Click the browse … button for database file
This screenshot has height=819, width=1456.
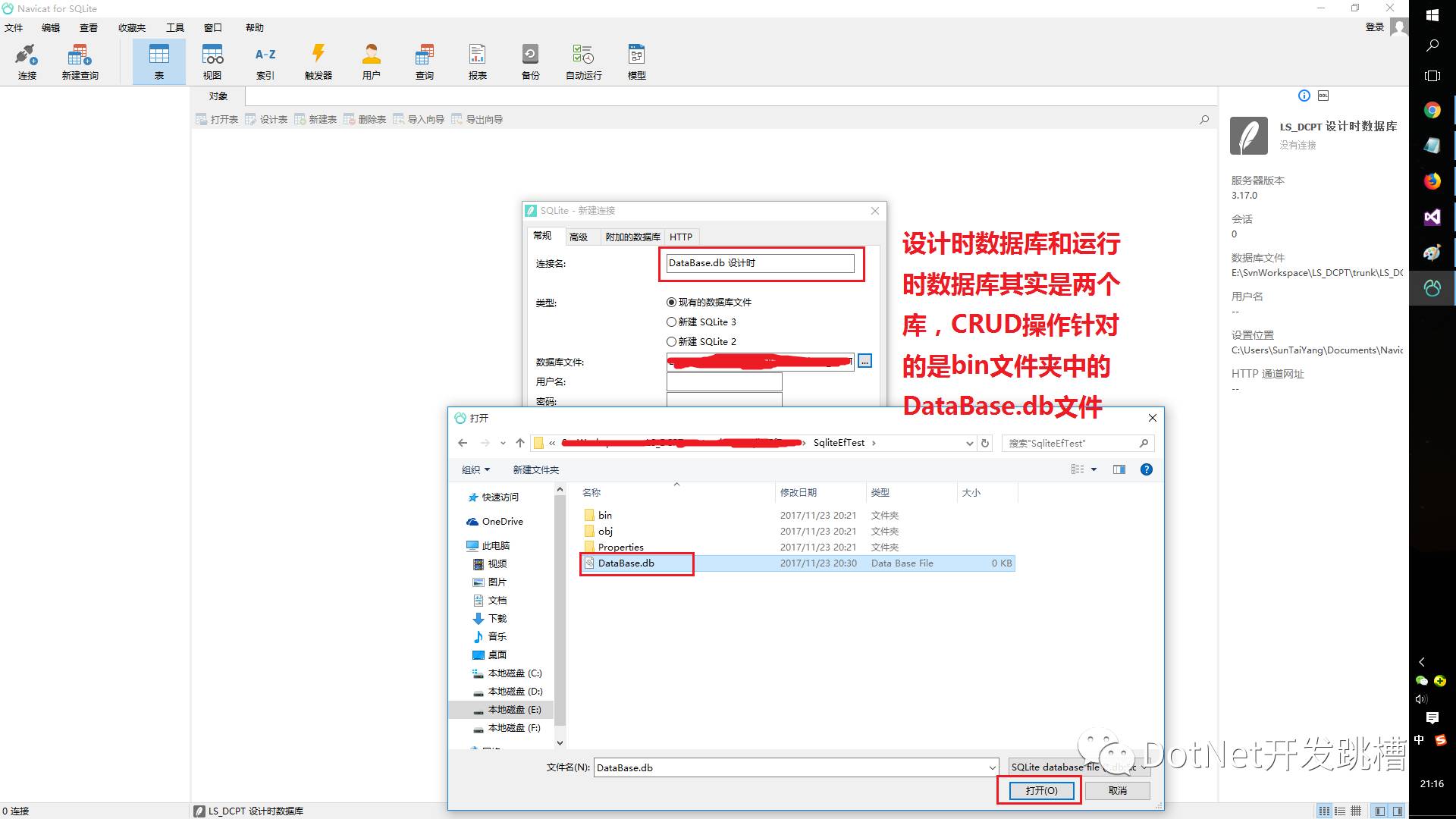pos(864,361)
